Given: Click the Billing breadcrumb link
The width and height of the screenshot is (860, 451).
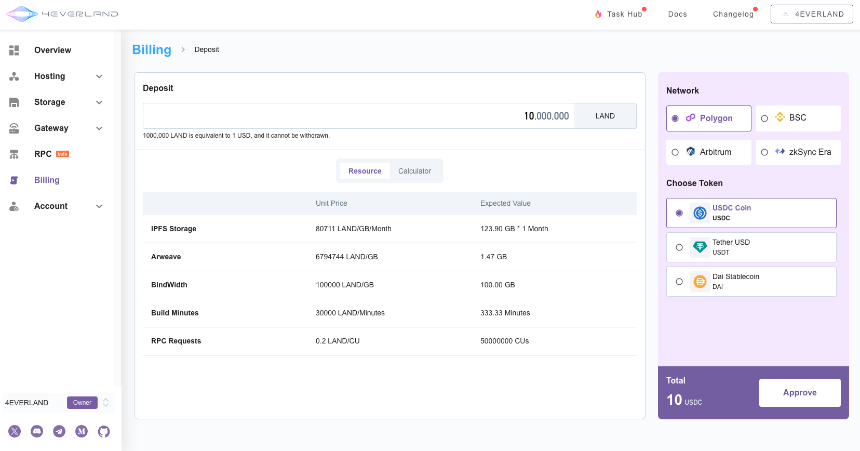Looking at the screenshot, I should 152,50.
